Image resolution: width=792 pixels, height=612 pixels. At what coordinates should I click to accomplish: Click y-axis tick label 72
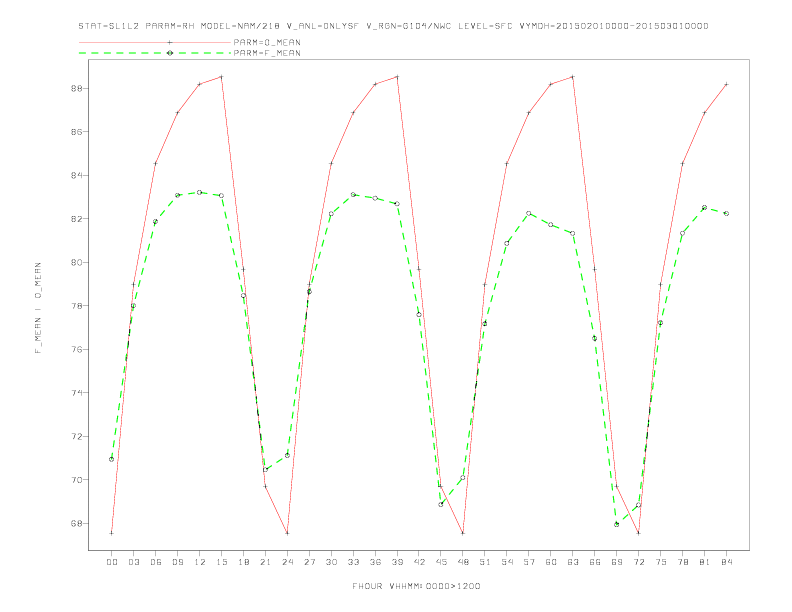[77, 436]
